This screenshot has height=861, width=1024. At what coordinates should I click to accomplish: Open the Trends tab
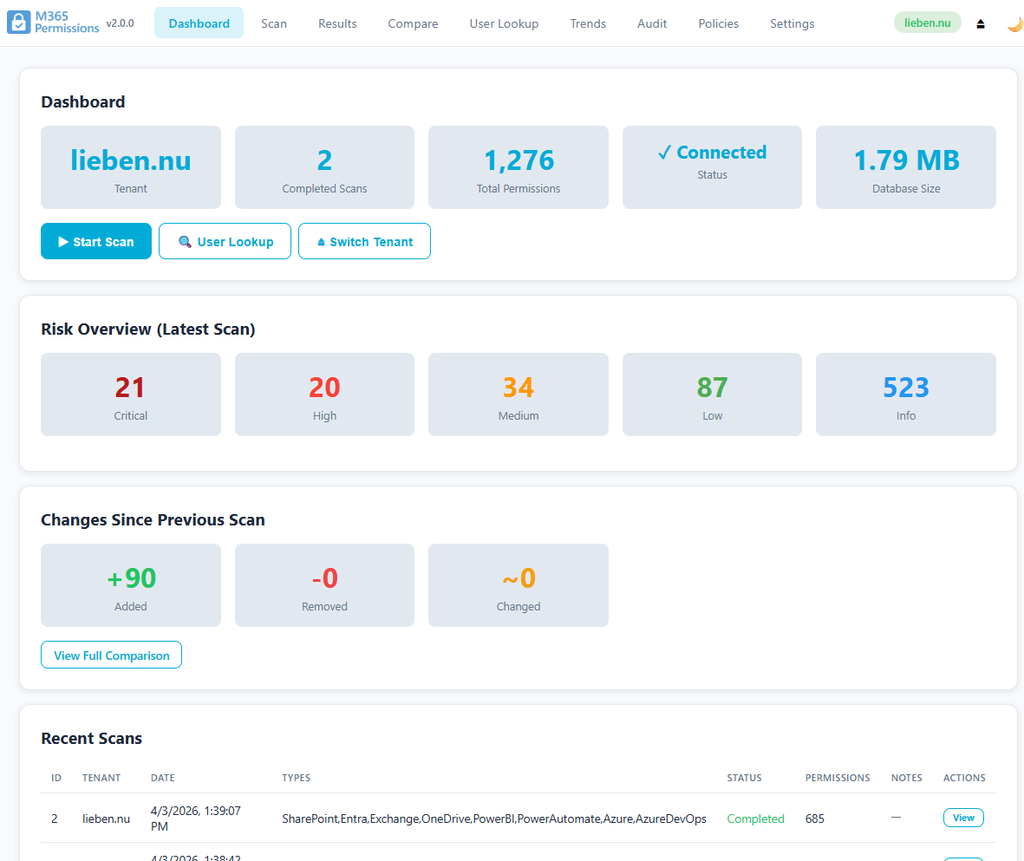coord(588,23)
